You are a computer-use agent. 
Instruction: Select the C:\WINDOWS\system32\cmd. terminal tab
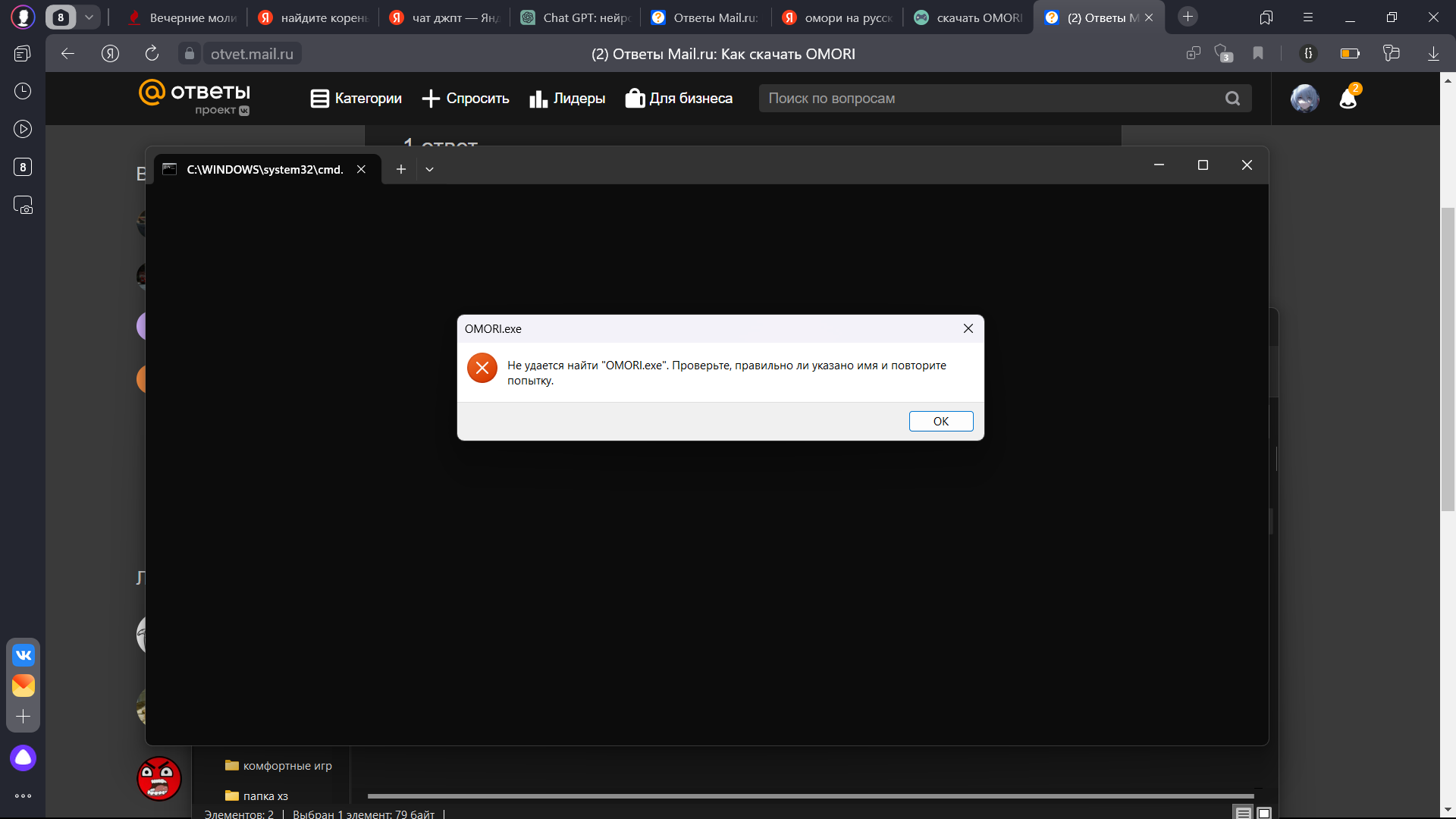click(x=264, y=169)
